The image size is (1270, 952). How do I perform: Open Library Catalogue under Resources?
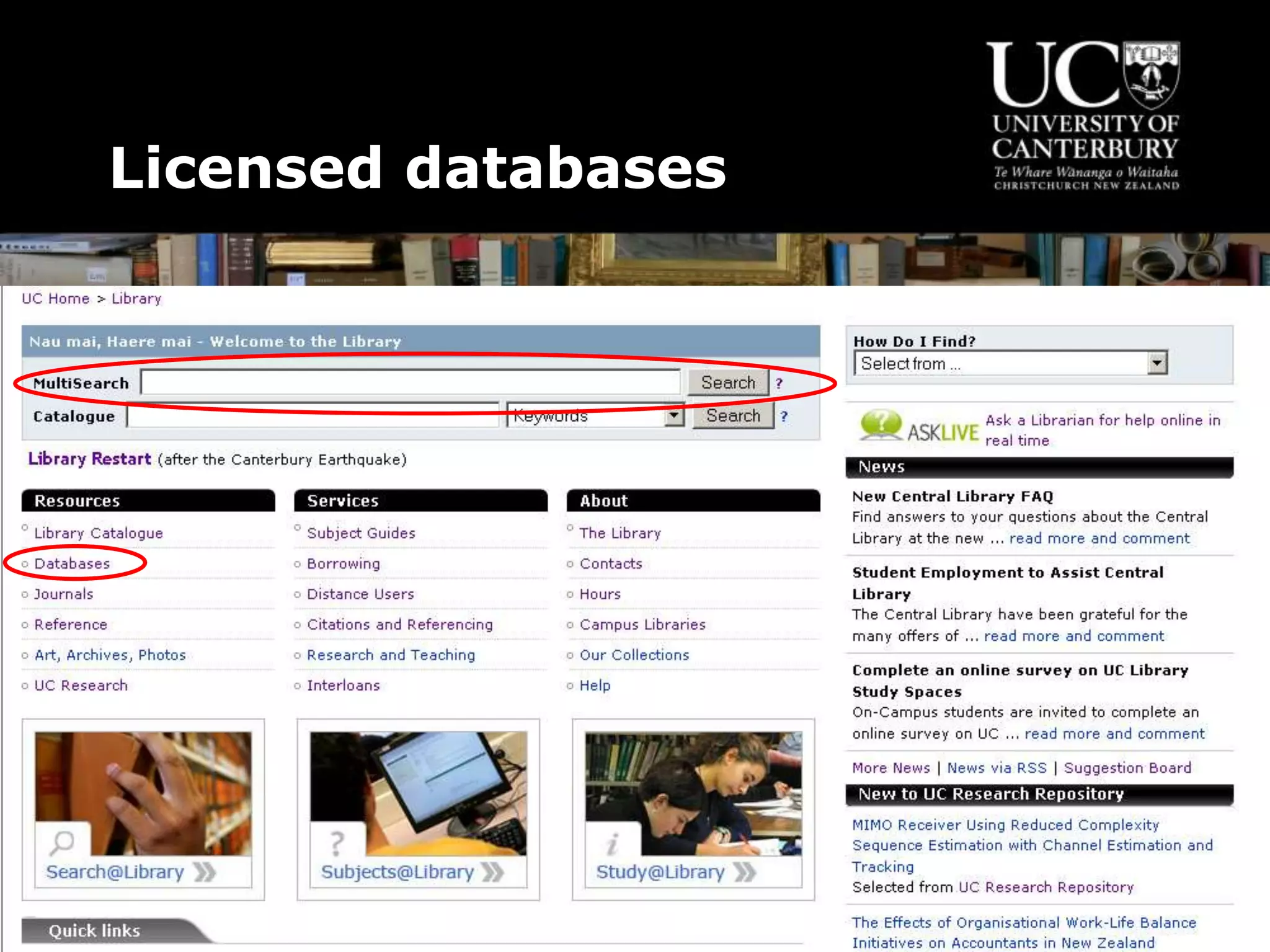(99, 533)
